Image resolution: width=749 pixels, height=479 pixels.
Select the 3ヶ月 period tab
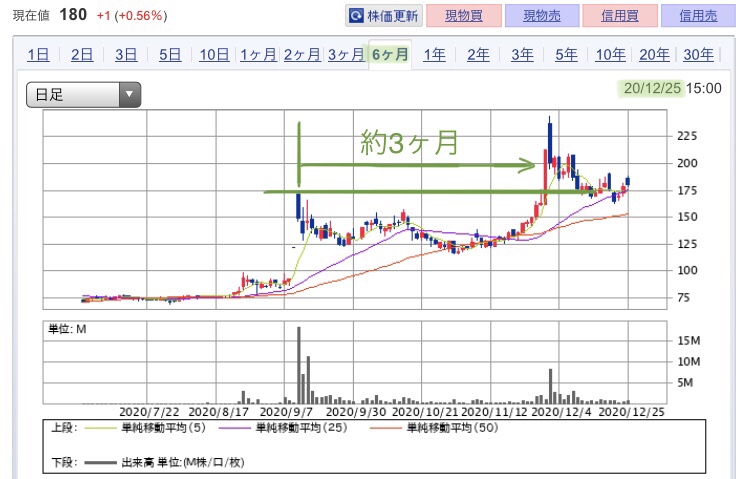tap(346, 55)
